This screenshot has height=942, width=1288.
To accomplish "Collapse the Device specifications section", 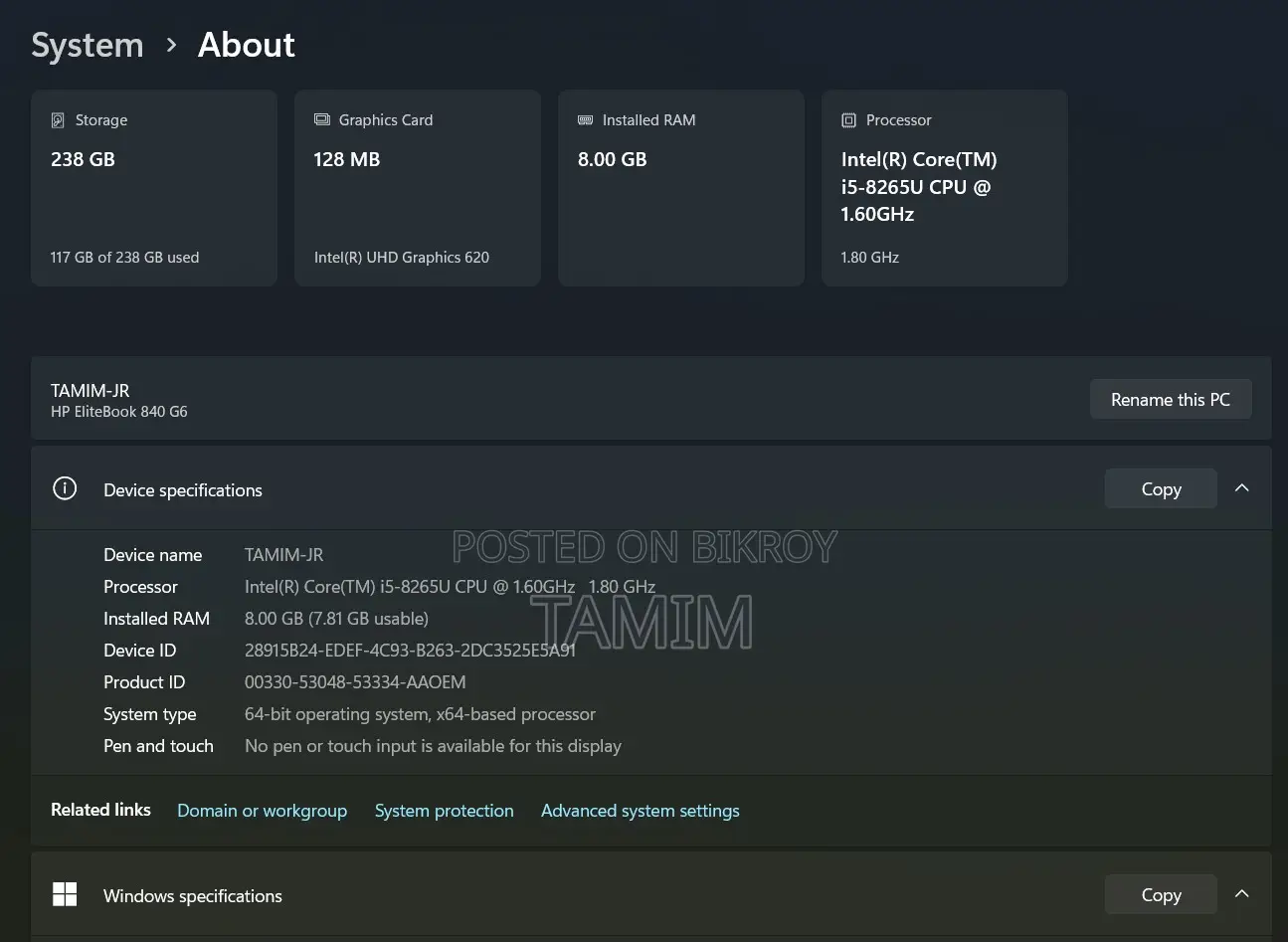I will pyautogui.click(x=1241, y=488).
